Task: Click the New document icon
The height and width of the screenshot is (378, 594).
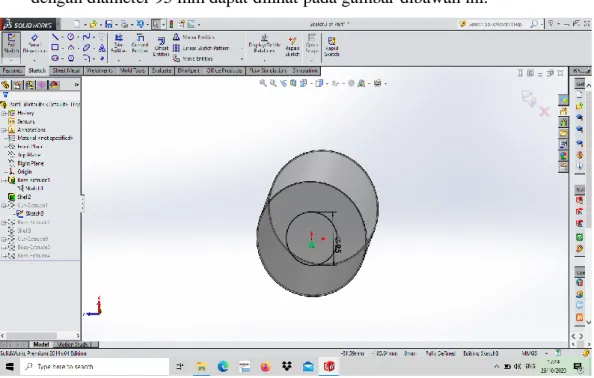Action: 77,24
